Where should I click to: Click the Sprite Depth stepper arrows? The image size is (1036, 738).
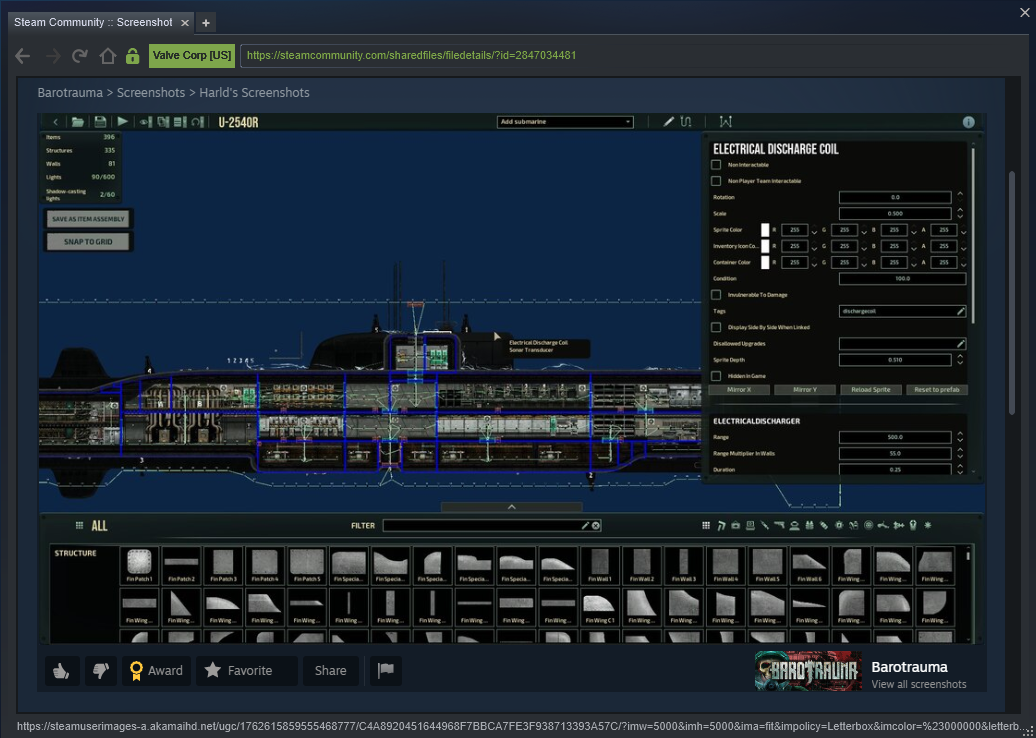coord(960,360)
